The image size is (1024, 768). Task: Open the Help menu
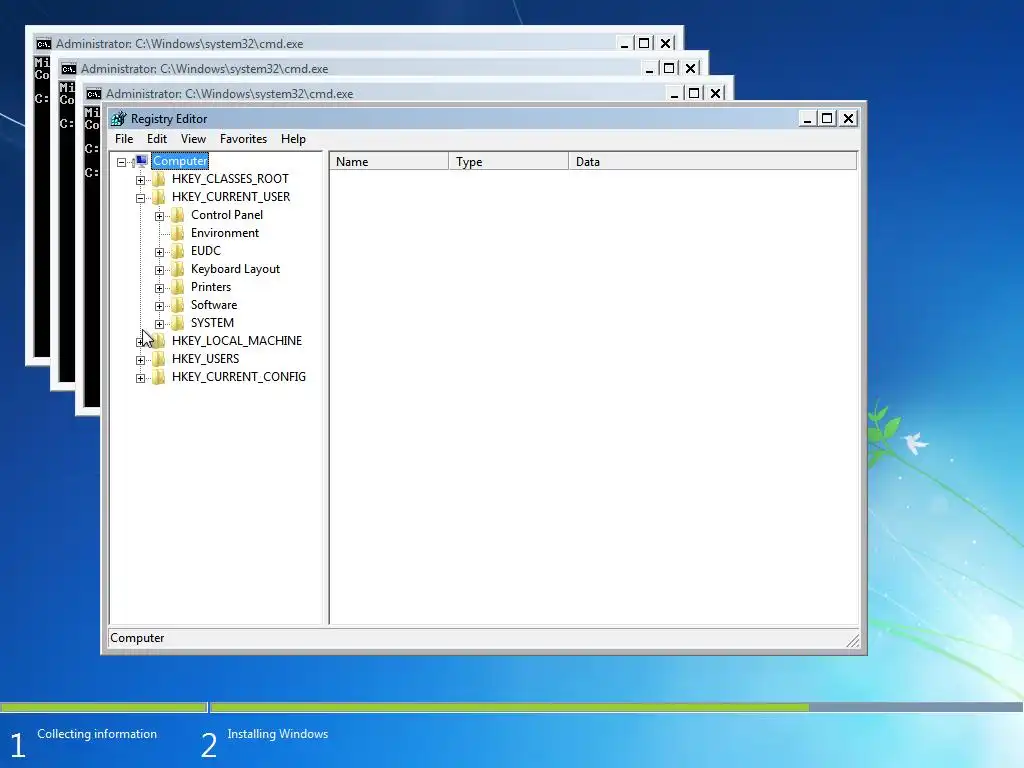coord(293,139)
